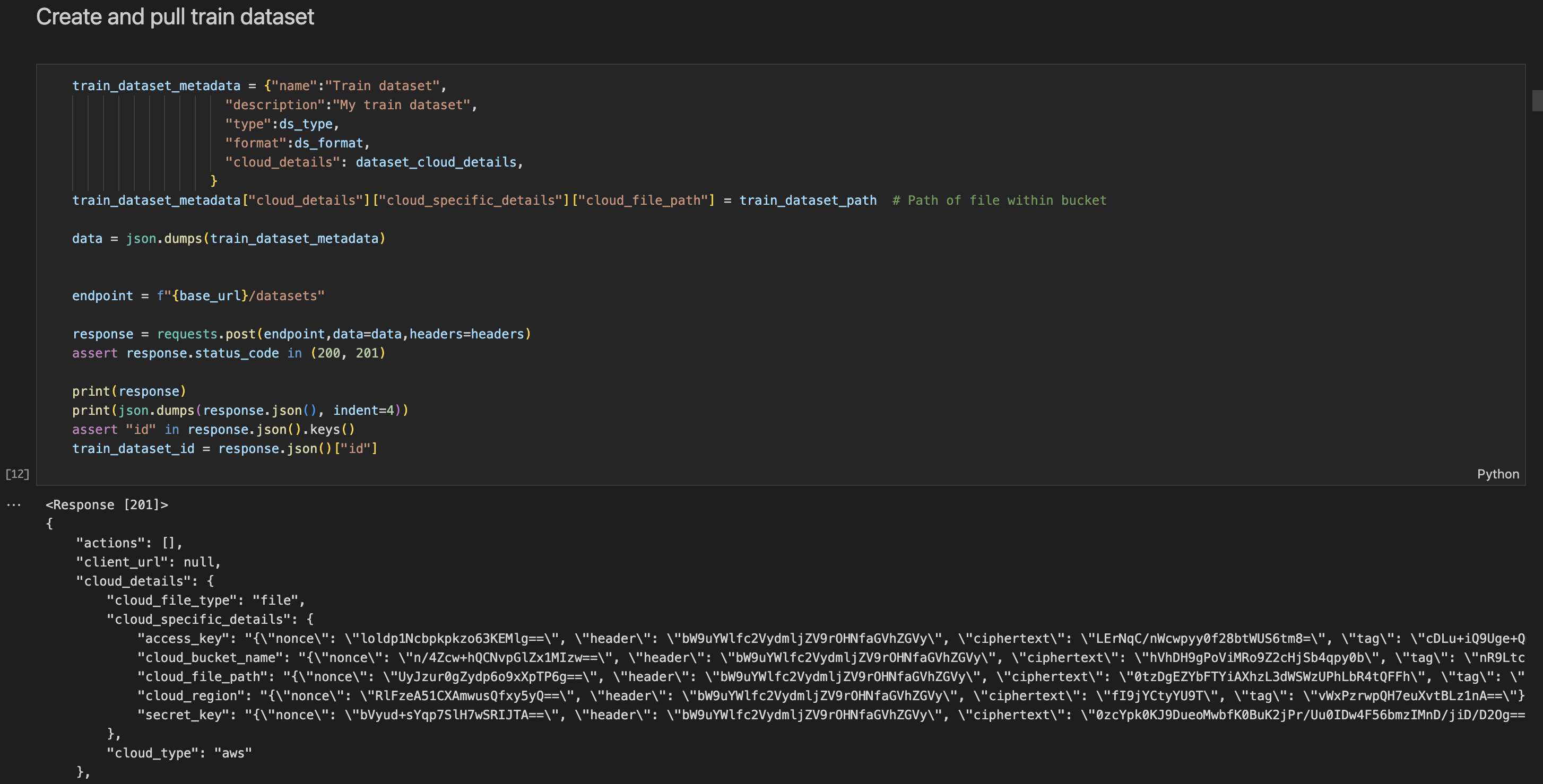The image size is (1543, 784).
Task: Click the "cloud_file_path" output line
Action: [x=831, y=677]
